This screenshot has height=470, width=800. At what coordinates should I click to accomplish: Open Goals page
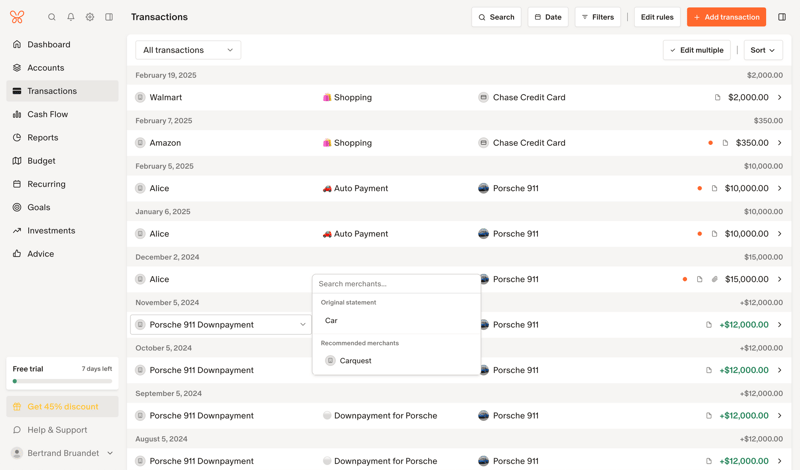point(62,207)
